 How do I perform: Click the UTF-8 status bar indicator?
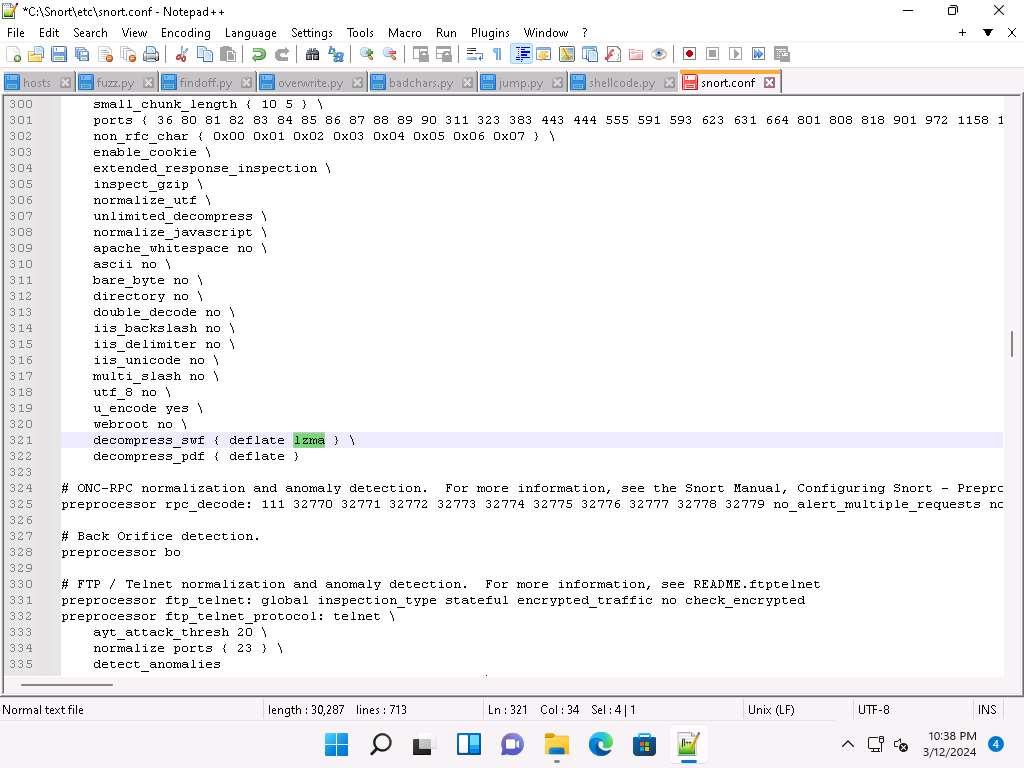click(x=873, y=710)
